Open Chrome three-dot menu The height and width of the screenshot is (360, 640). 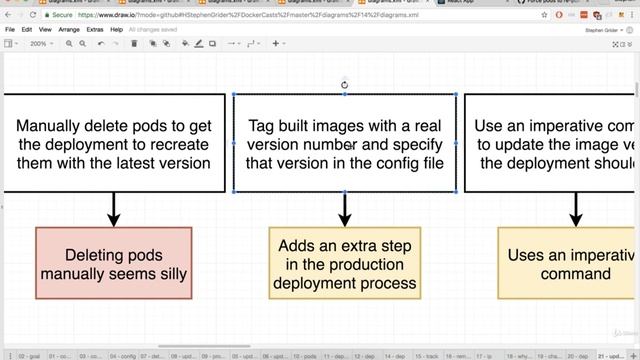click(x=633, y=15)
